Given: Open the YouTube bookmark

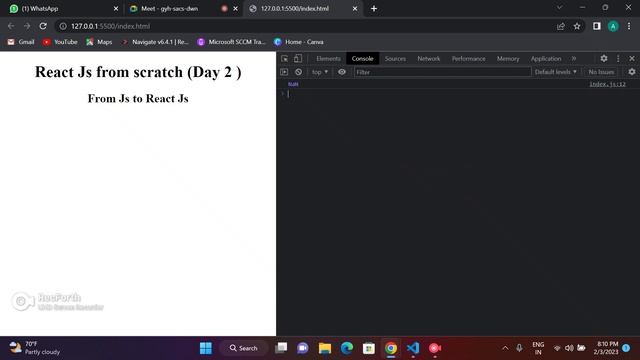Looking at the screenshot, I should coord(60,42).
